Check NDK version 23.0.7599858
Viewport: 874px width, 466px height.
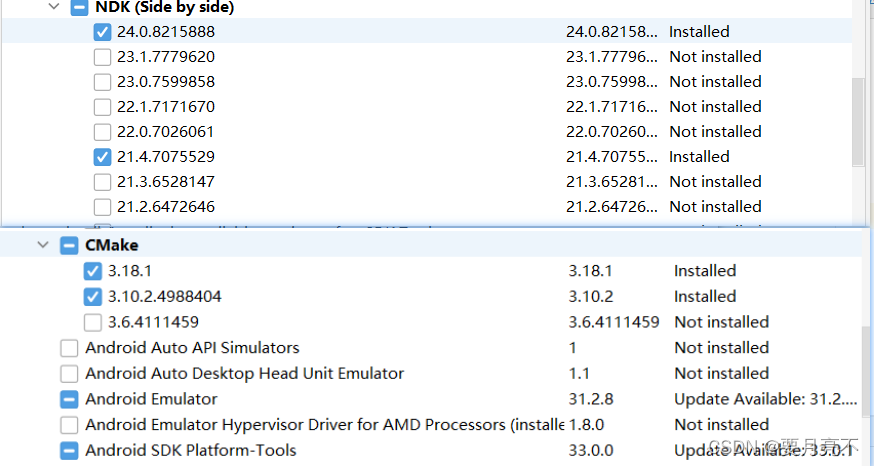(102, 82)
